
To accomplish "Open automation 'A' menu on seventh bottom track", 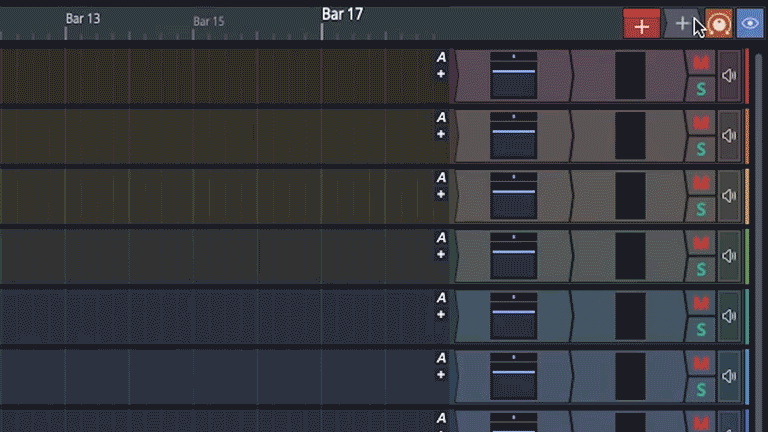I will pyautogui.click(x=441, y=418).
